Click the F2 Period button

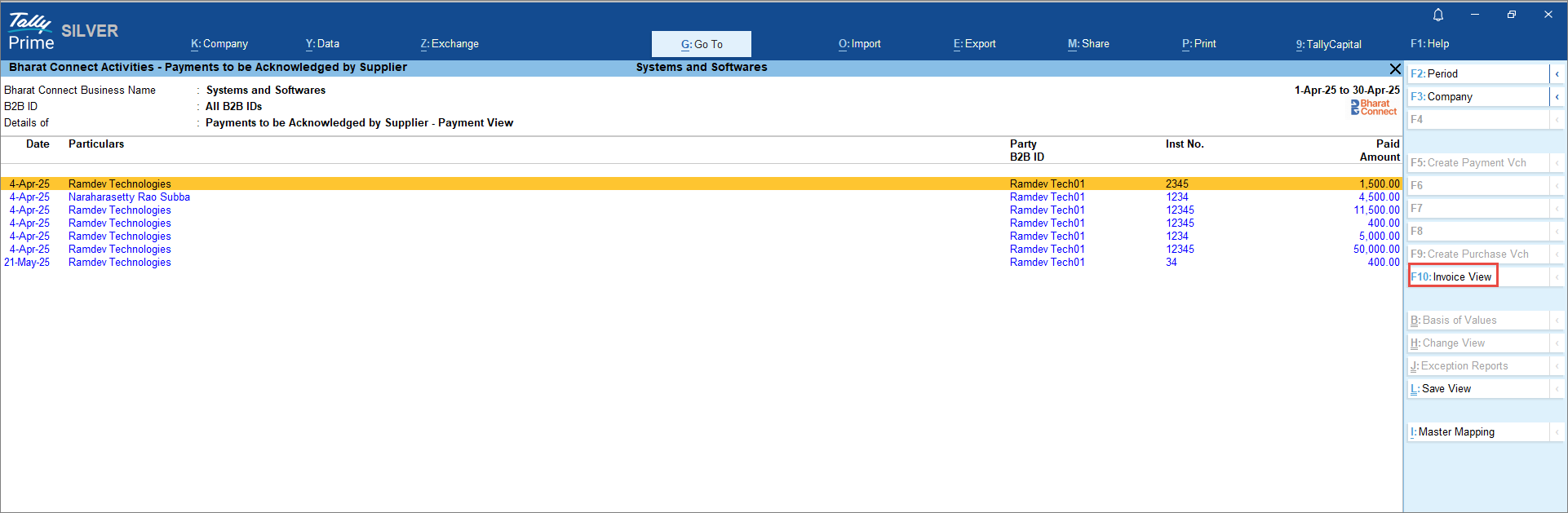pyautogui.click(x=1477, y=74)
